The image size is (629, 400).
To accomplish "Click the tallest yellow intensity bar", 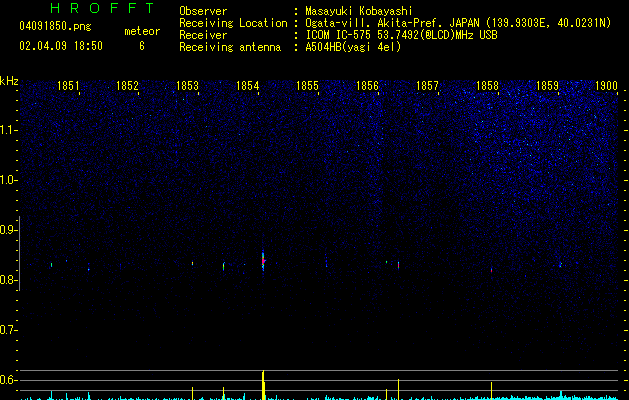I will point(263,385).
